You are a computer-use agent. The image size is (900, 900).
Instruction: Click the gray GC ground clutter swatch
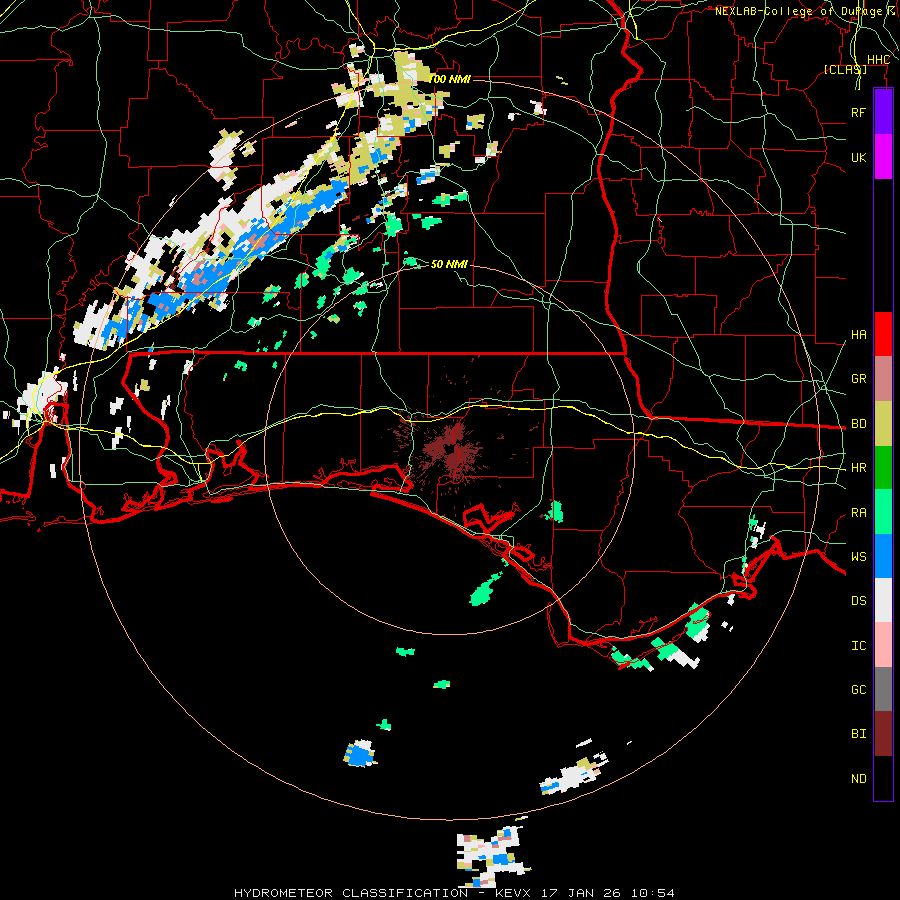click(883, 689)
